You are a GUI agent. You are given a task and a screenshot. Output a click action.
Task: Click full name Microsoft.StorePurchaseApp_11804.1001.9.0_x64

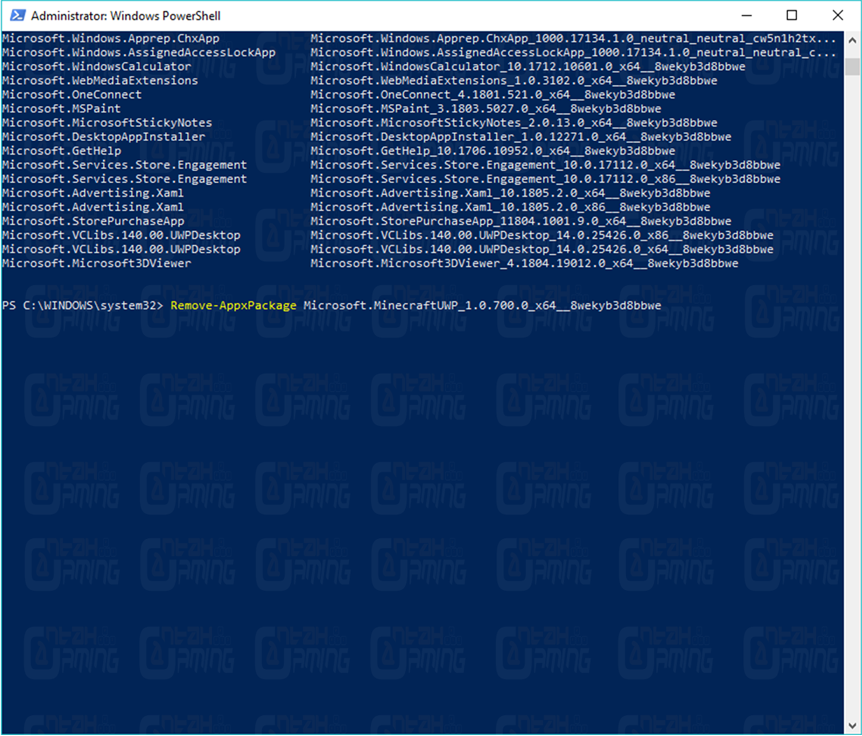pos(521,222)
